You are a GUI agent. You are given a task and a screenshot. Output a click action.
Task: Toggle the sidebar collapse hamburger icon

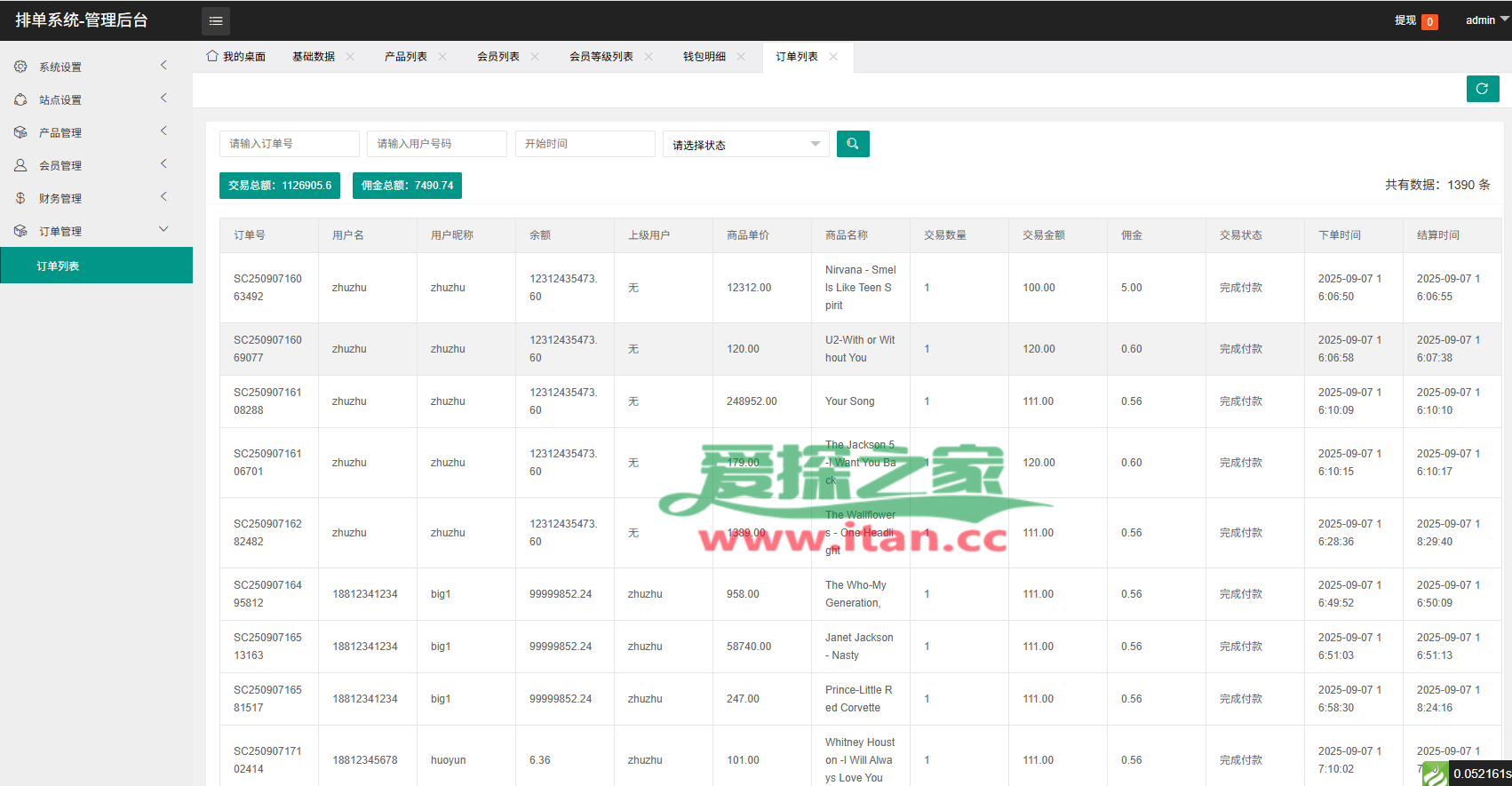216,20
